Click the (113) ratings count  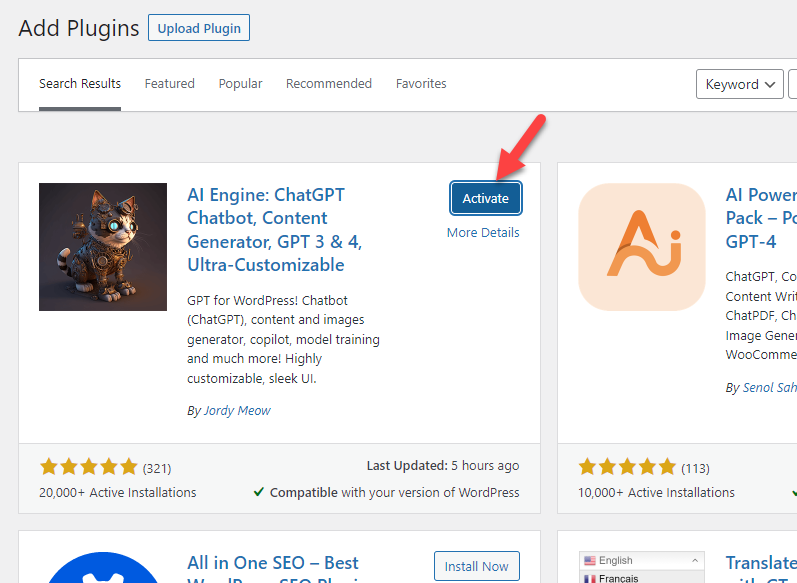[x=695, y=468]
